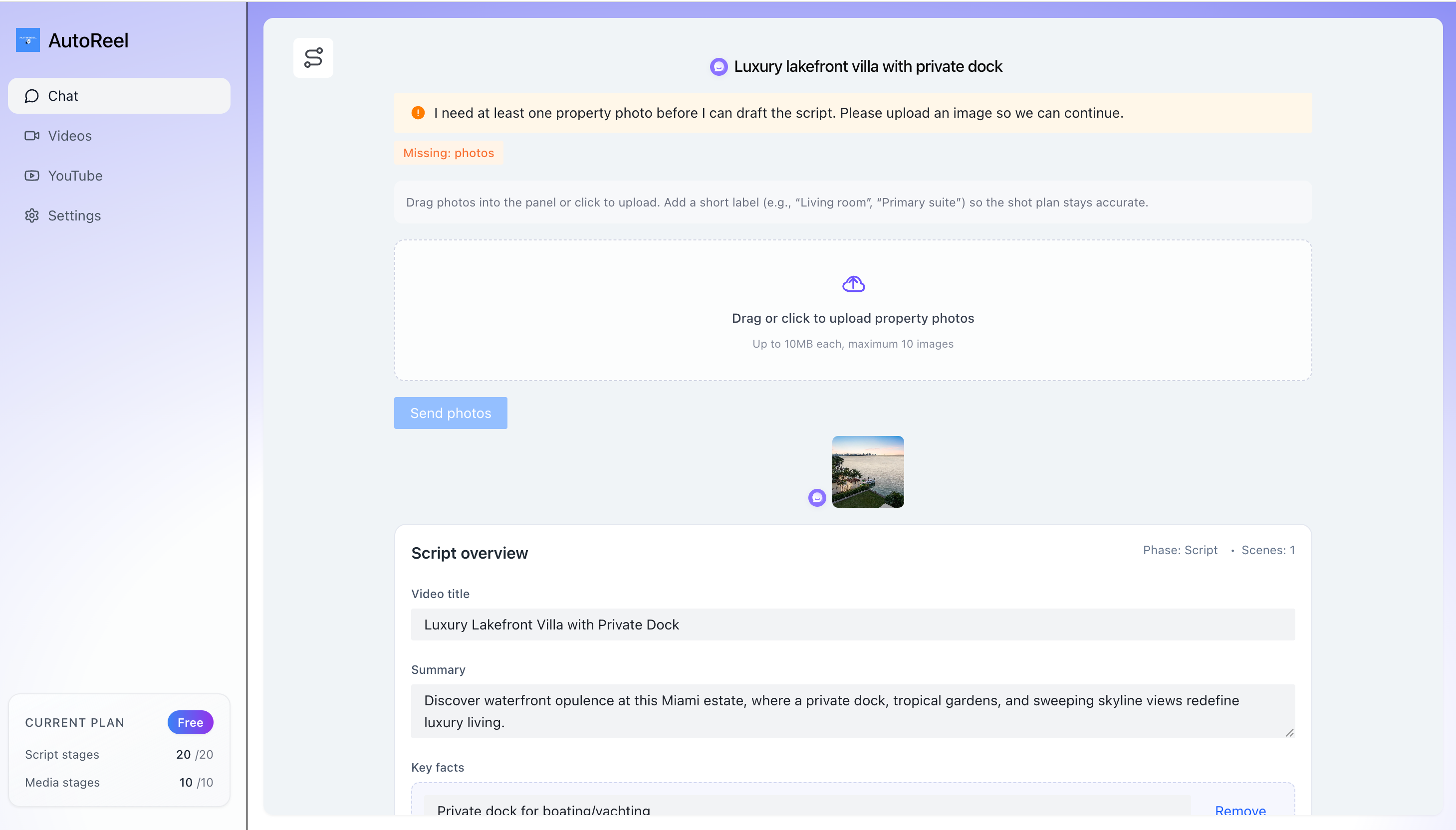Screen dimensions: 1456x830
Task: Open the Videos menu item
Action: [x=69, y=136]
